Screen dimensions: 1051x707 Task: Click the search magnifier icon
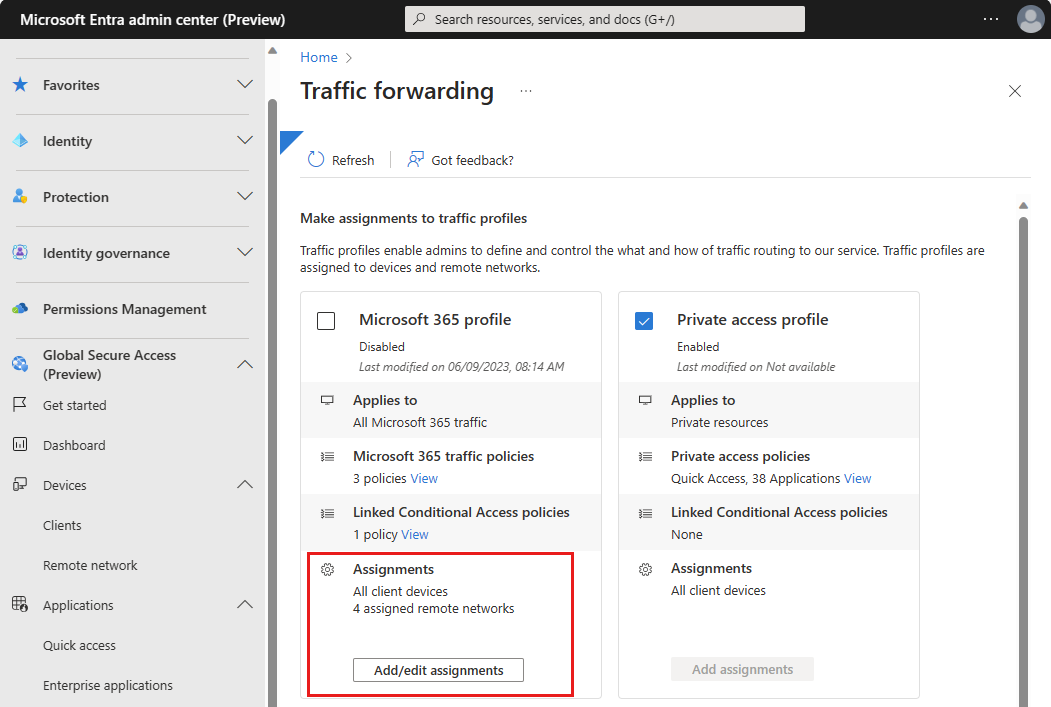(x=420, y=19)
